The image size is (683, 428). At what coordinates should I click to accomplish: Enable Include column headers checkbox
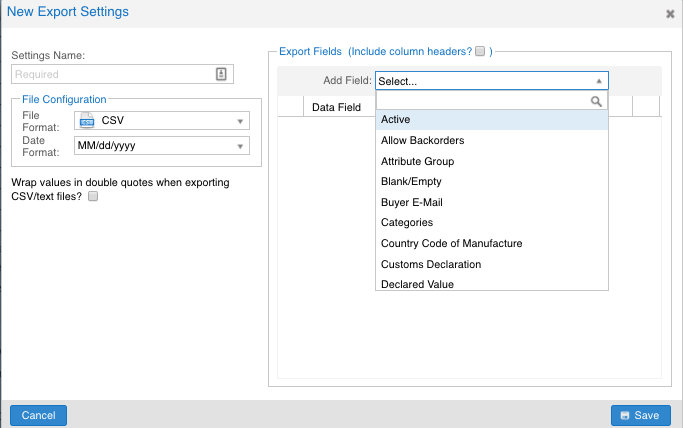coord(480,51)
